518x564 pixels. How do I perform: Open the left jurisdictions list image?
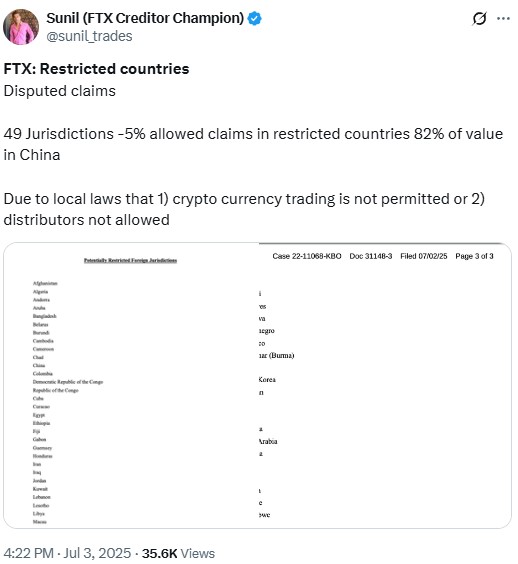point(131,386)
